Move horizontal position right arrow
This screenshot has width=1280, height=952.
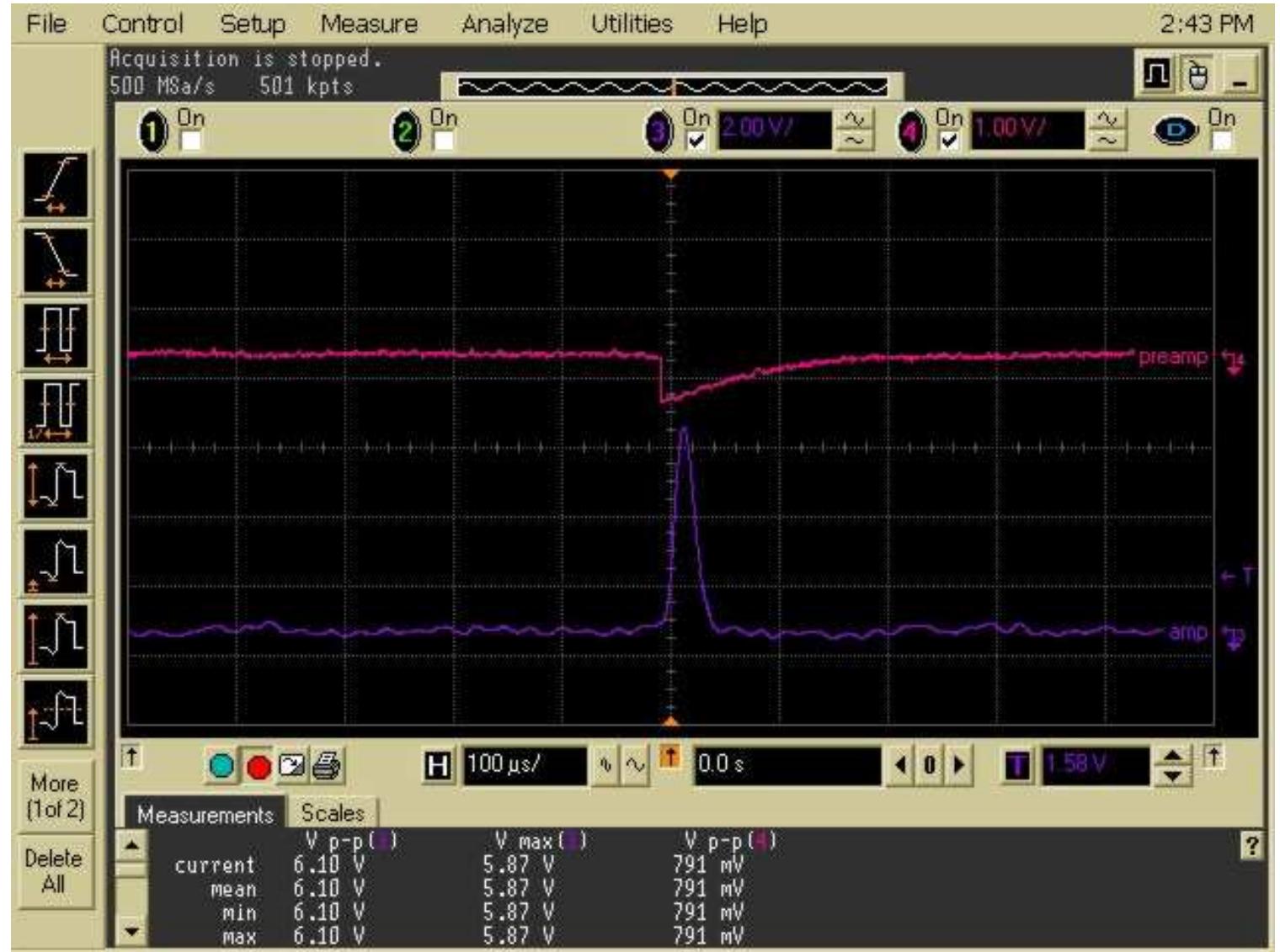958,765
